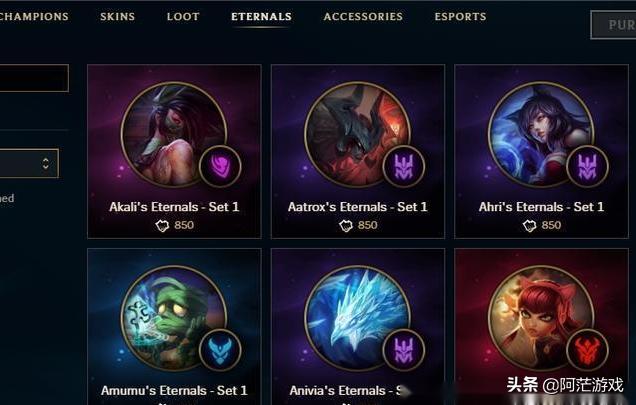
Task: Click Anivia's purple Eternals series badge icon
Action: point(404,350)
